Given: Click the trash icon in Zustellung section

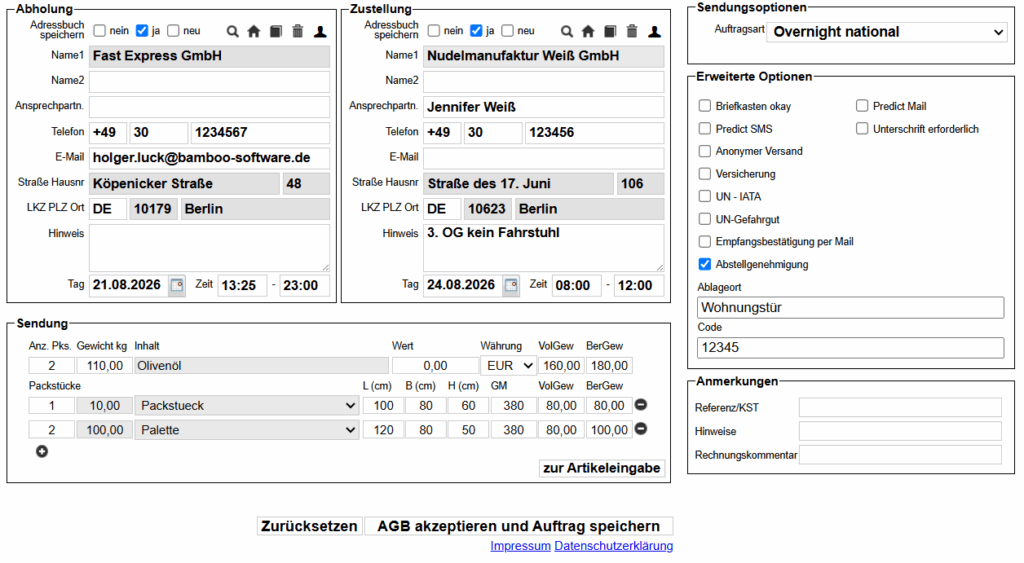Looking at the screenshot, I should [x=632, y=31].
